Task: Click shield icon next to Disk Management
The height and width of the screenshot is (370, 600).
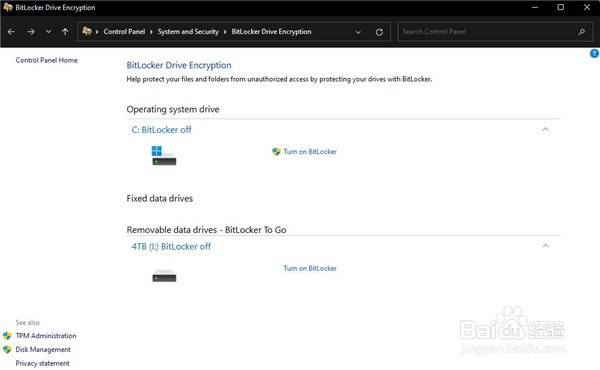Action: click(x=7, y=350)
